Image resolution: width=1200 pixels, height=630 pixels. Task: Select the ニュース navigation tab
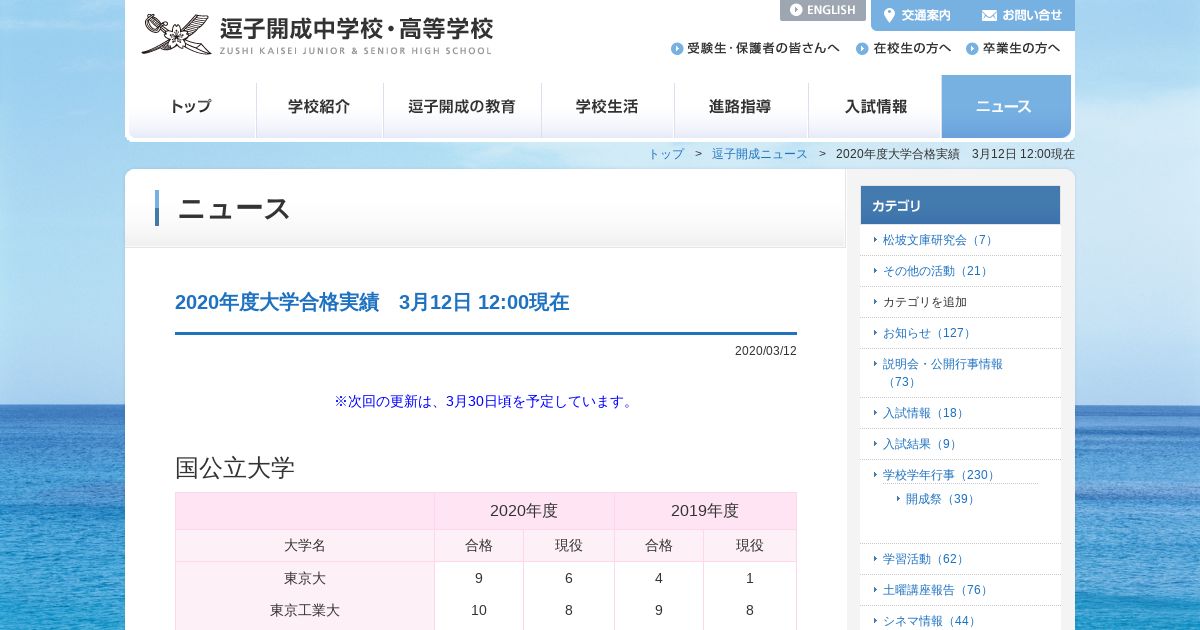tap(1006, 106)
